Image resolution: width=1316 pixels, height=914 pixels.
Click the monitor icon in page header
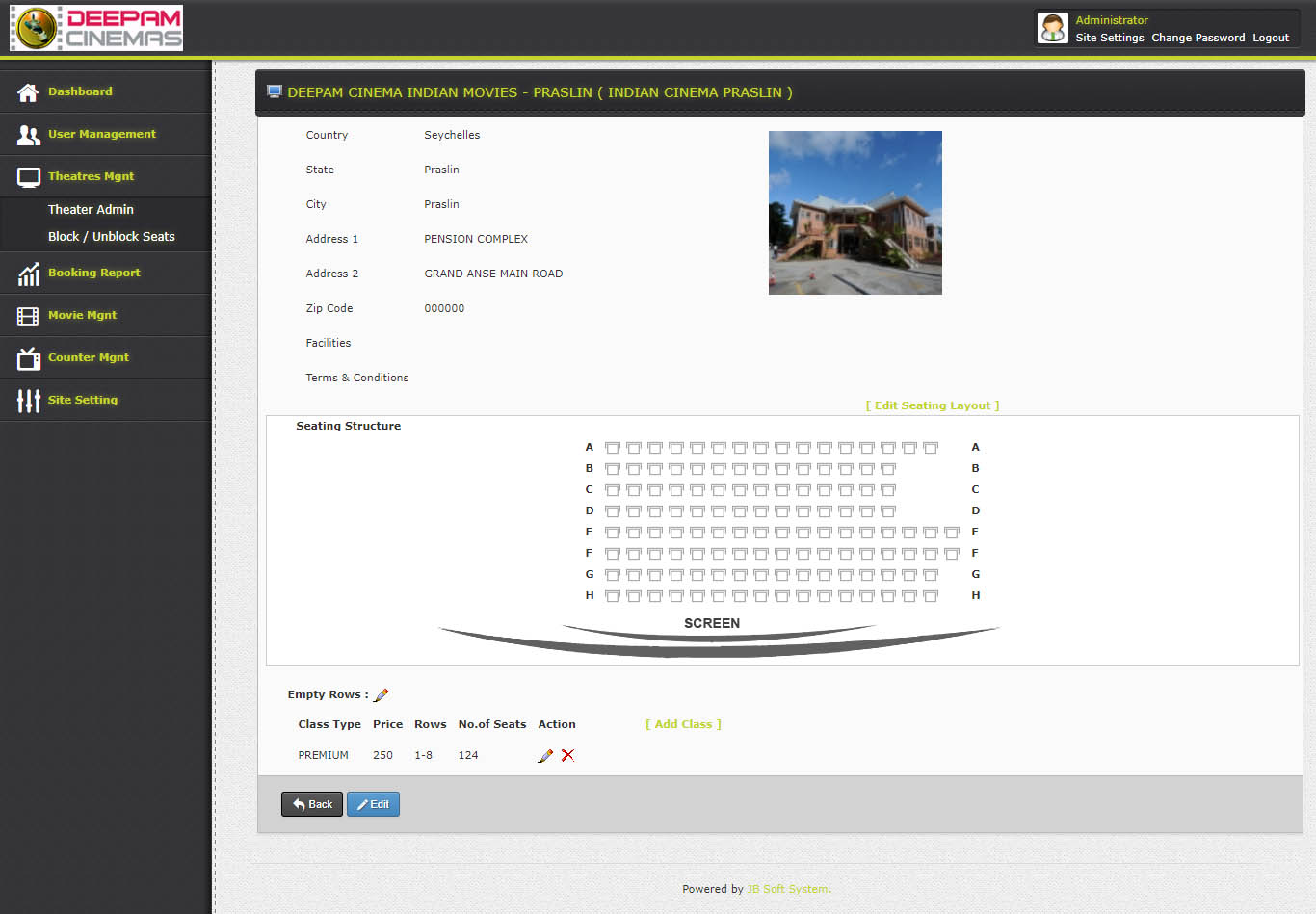(274, 92)
